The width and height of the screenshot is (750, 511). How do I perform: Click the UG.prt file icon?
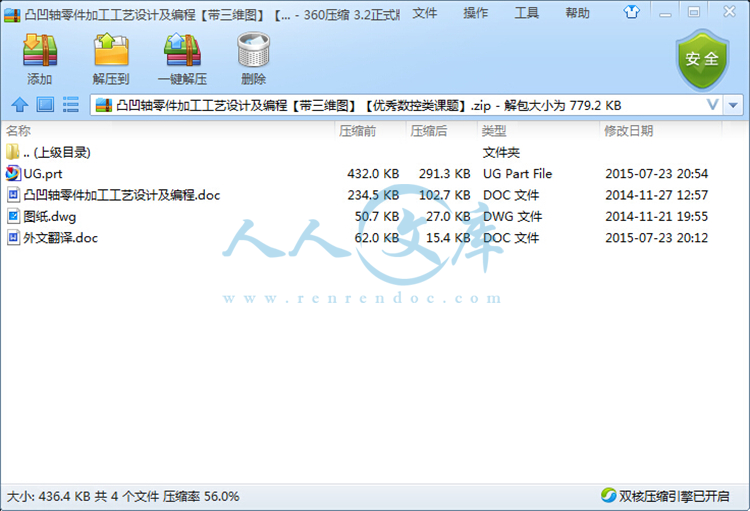13,173
